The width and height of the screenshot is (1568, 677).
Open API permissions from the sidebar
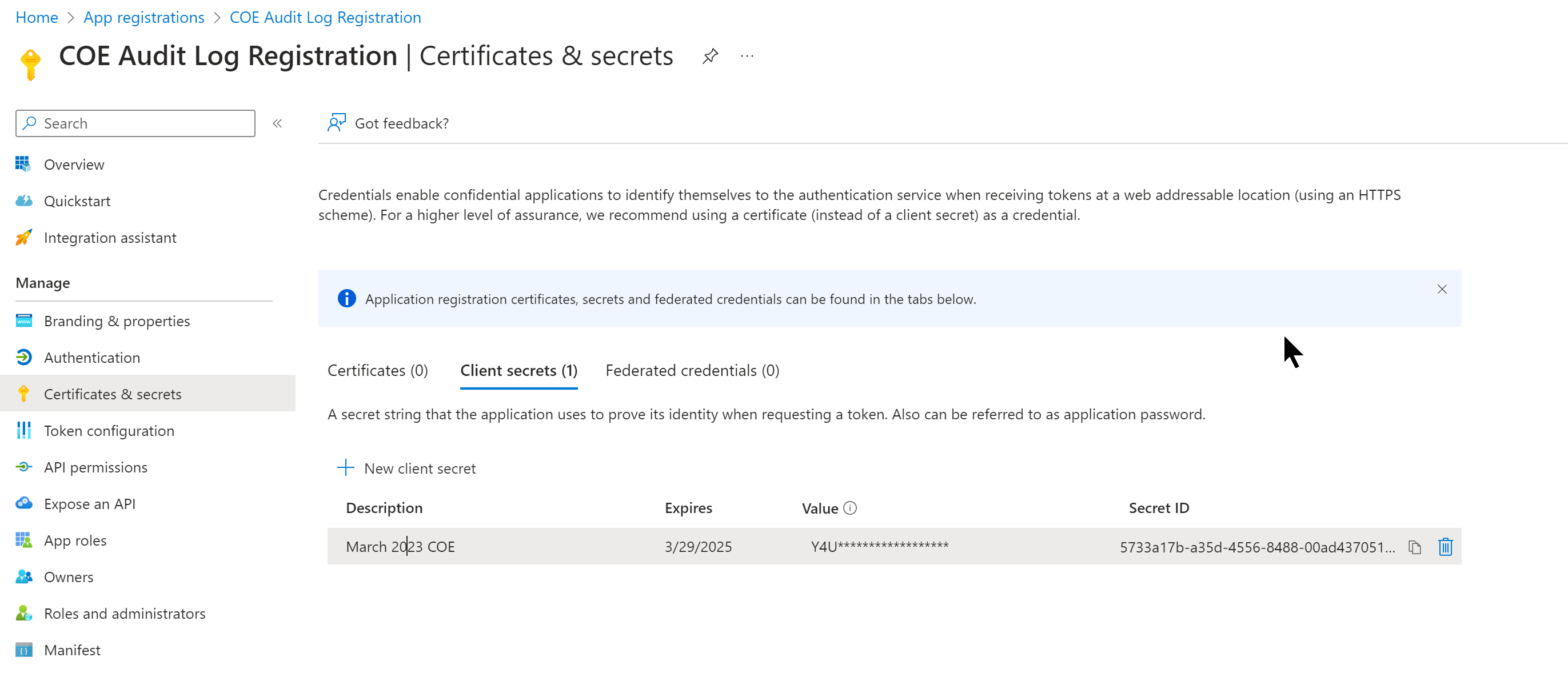(95, 467)
